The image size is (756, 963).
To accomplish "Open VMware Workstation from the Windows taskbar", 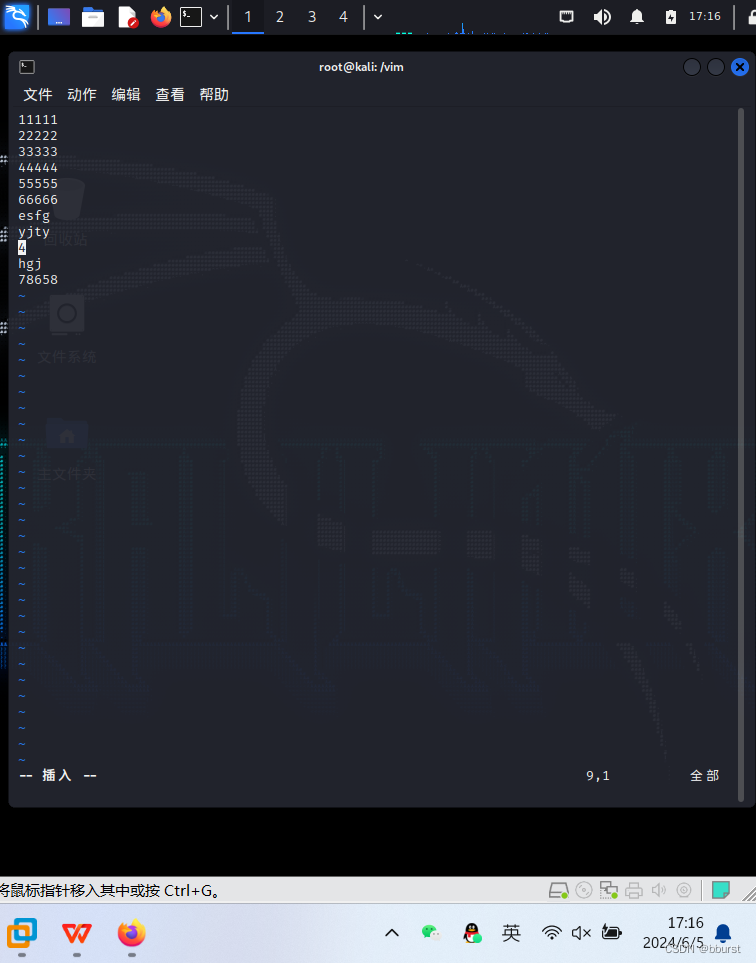I will point(22,933).
